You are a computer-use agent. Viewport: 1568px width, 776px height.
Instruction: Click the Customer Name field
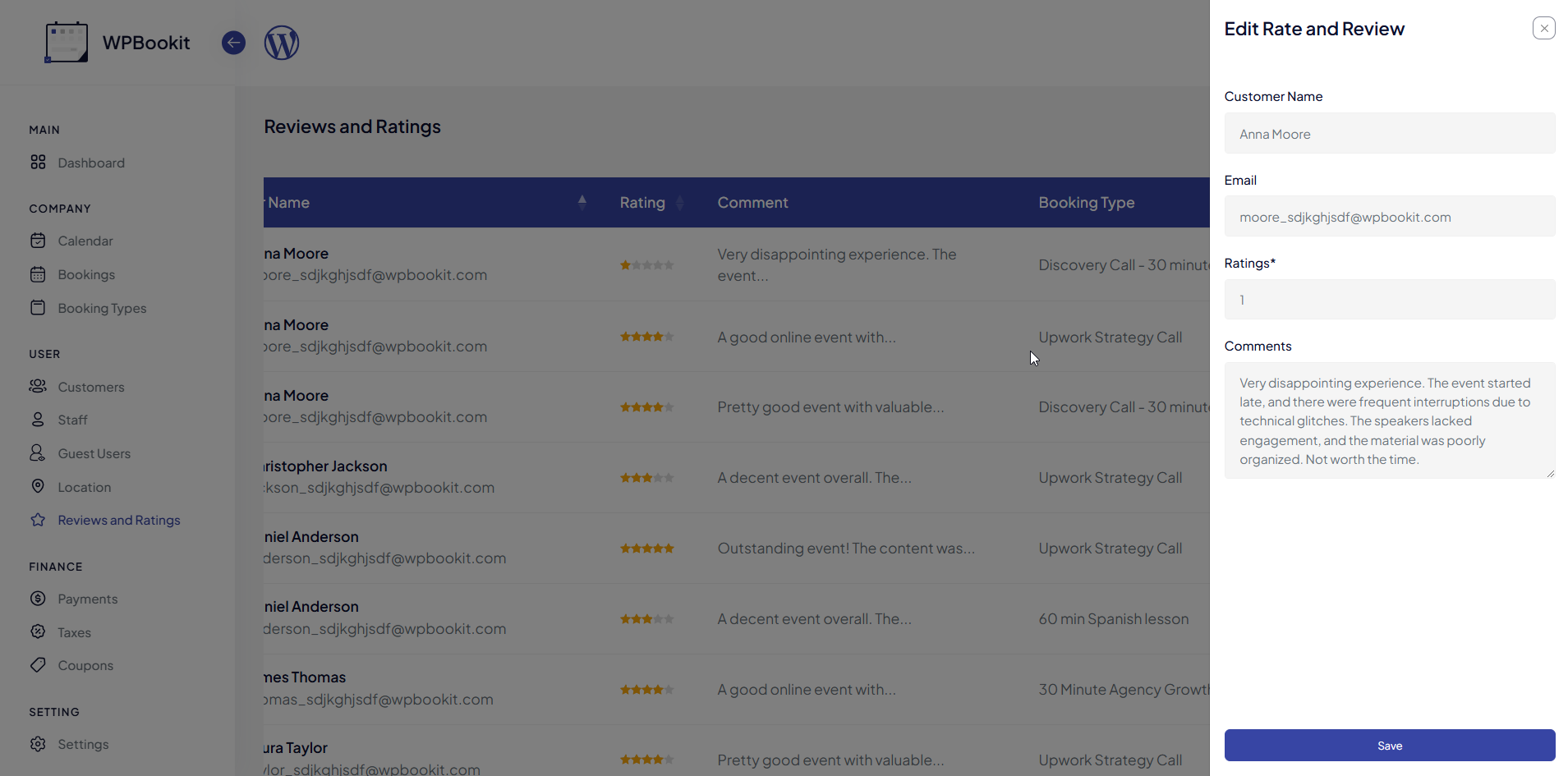point(1389,134)
